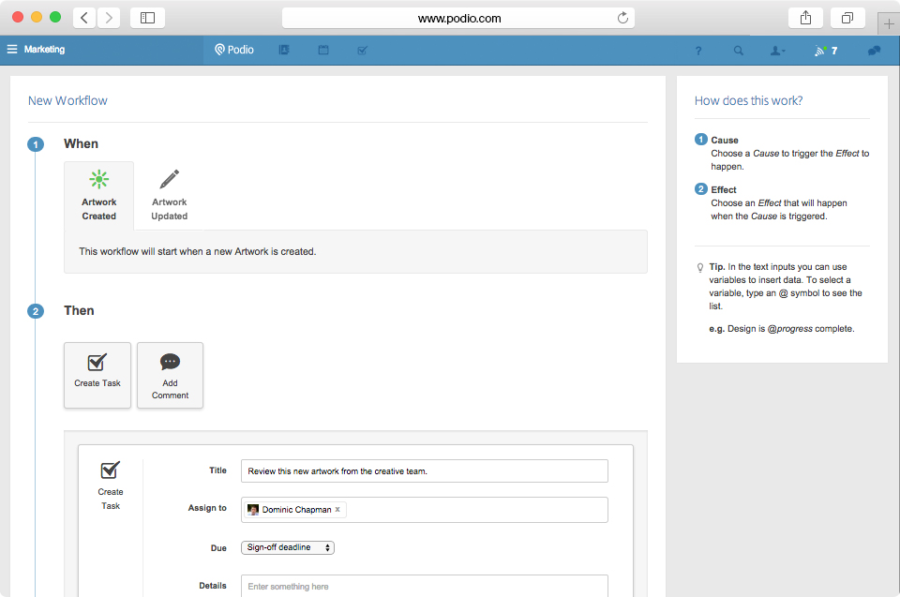Open the tasks checkmark icon in the navbar
This screenshot has width=900, height=597.
point(362,50)
